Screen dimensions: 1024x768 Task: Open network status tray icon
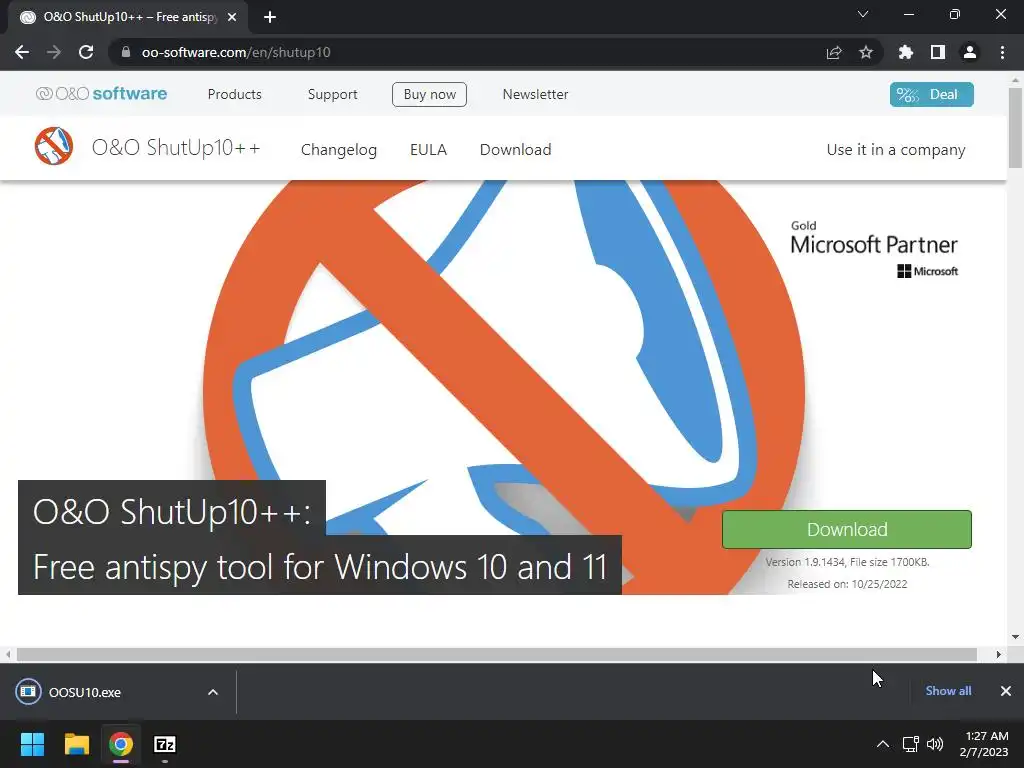click(x=910, y=744)
